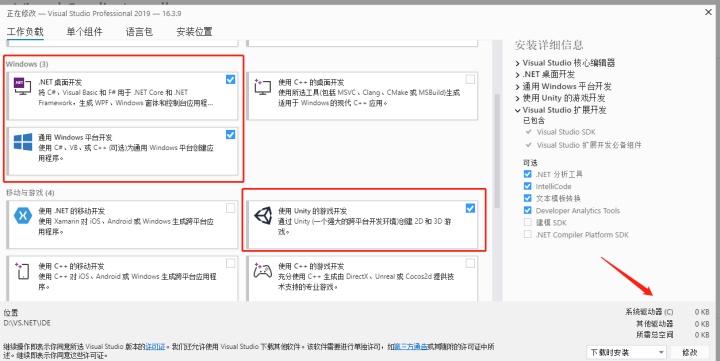Screen dimensions: 720x361
Task: Check the .NET Compiler Platform SDK option
Action: 528,234
